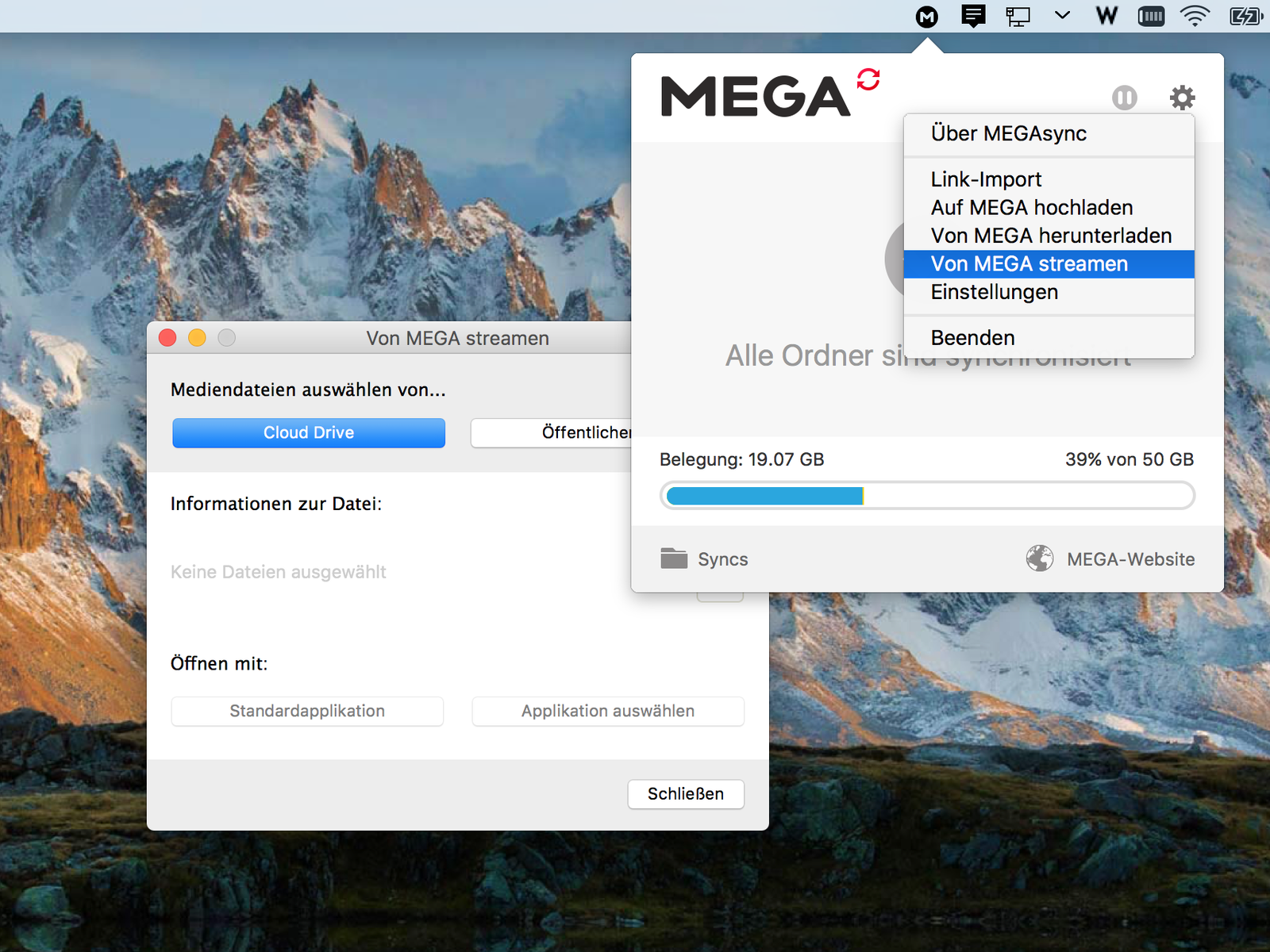The image size is (1270, 952).
Task: Select Auf MEGA hochladen
Action: 1049,208
